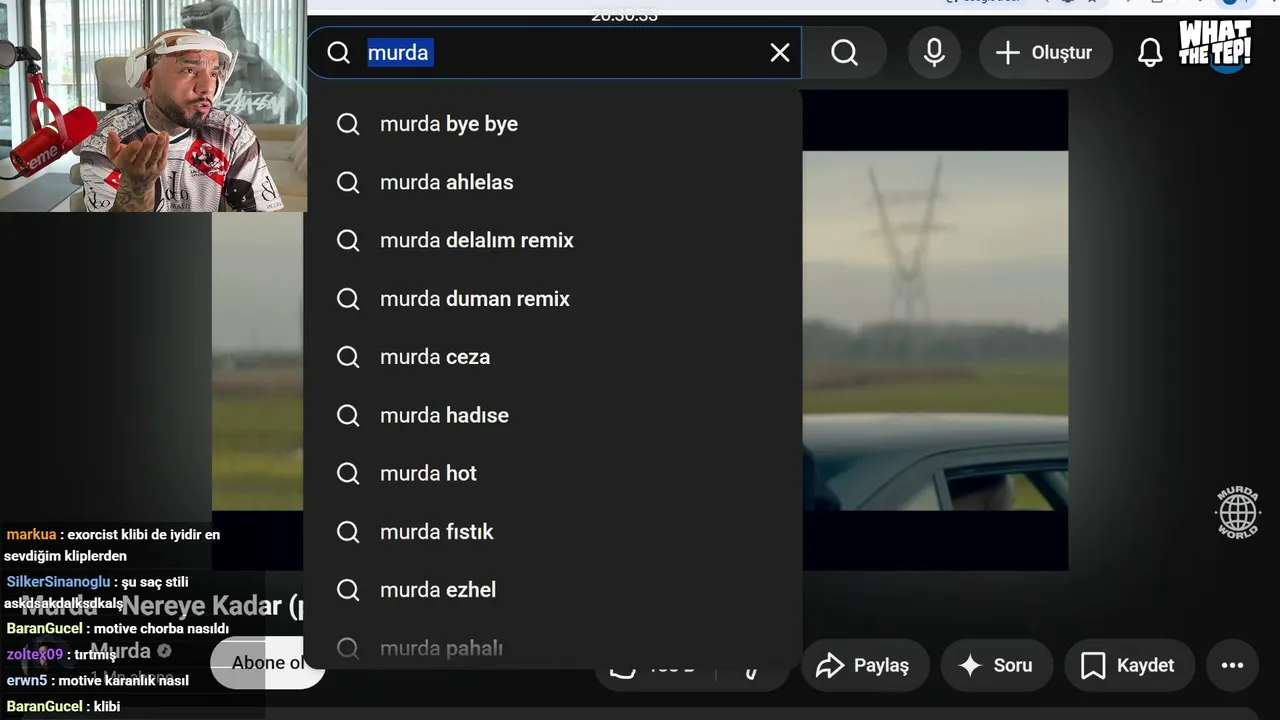This screenshot has width=1280, height=720.
Task: Choose the suggestion "murda fıstık"
Action: coord(553,531)
